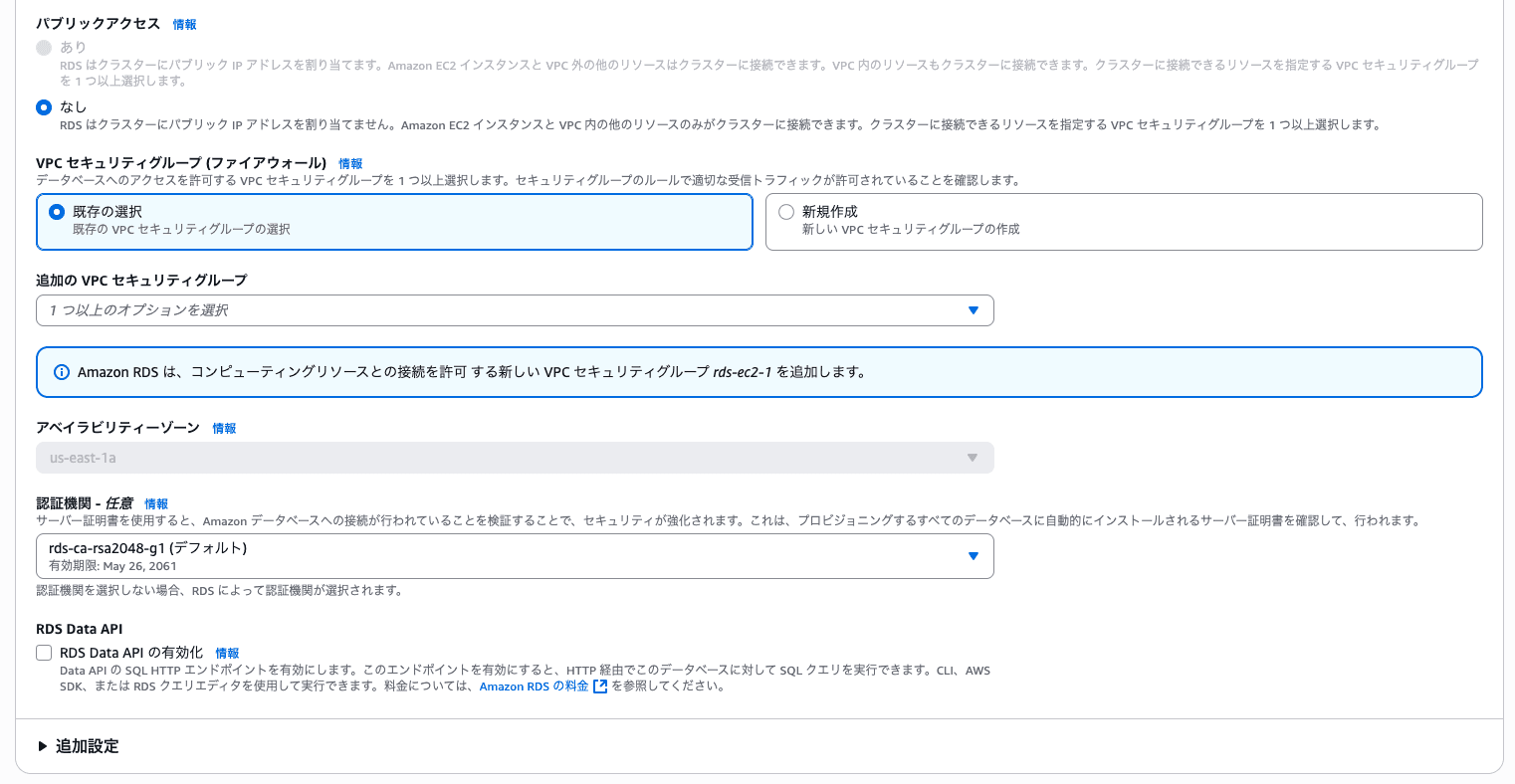
Task: Click the blue caret in 追加の VPC セキュリティグループ field
Action: coord(974,310)
